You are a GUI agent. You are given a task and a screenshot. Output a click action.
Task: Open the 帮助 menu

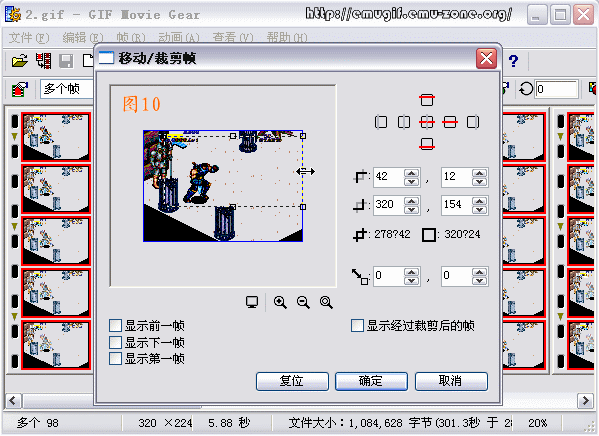(287, 37)
